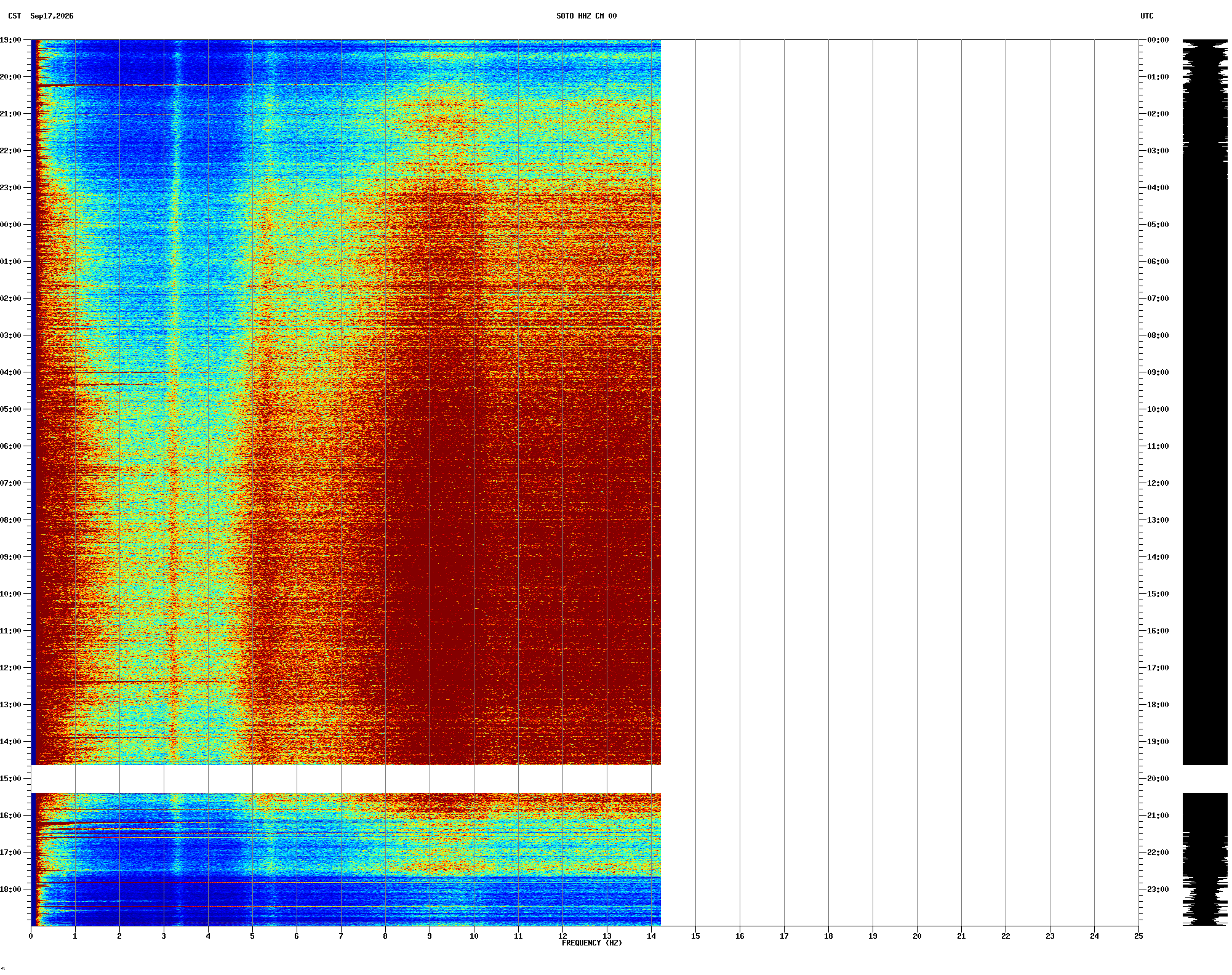Click the white data gap band in spectrogram
Image resolution: width=1232 pixels, height=975 pixels.
346,779
